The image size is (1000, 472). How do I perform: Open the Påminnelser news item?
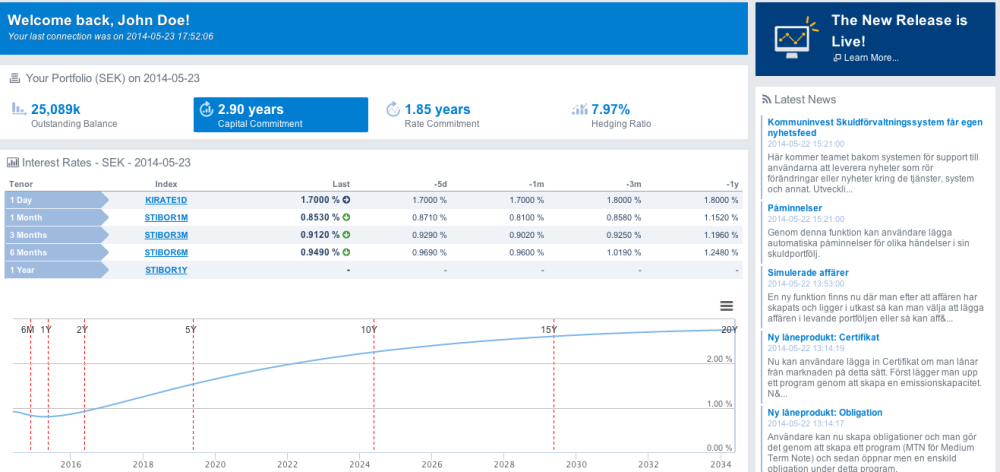(795, 208)
